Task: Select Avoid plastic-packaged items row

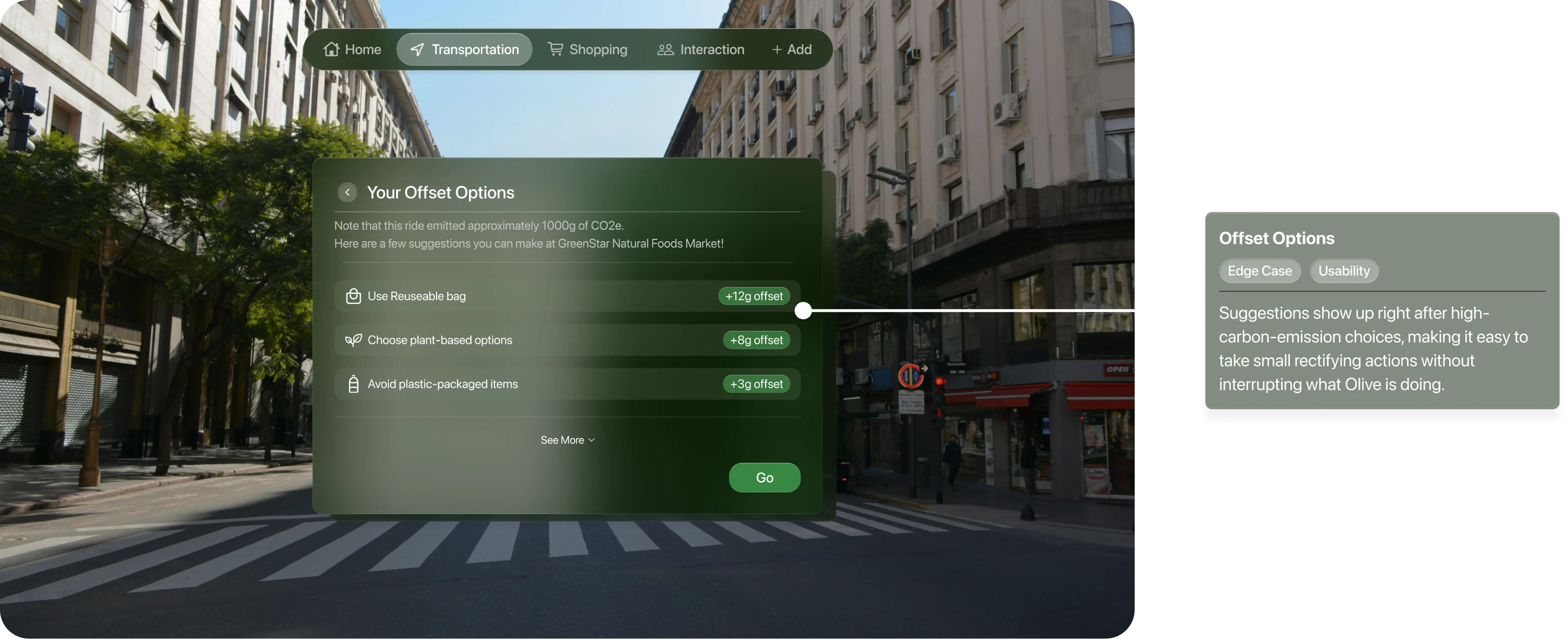Action: pyautogui.click(x=567, y=384)
